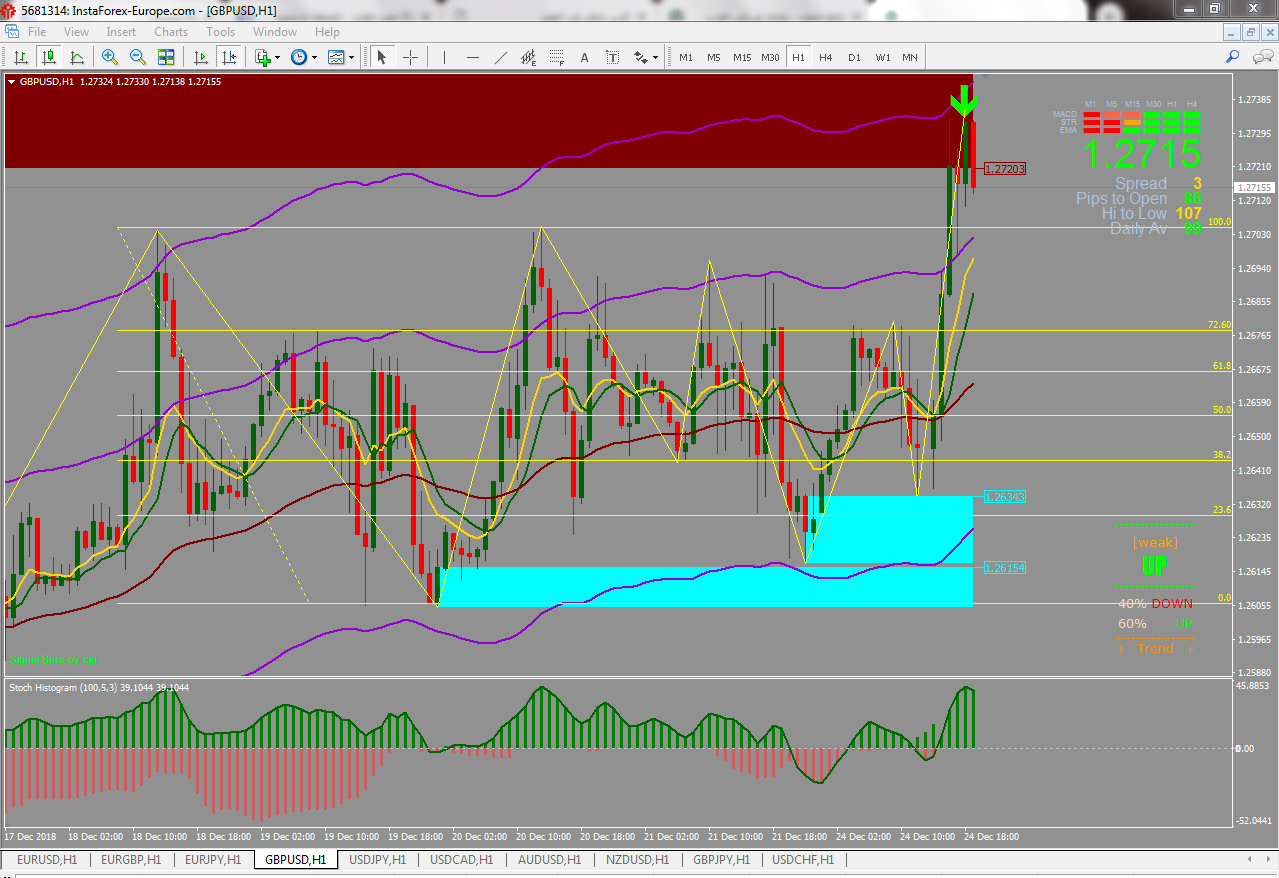Select the line chart display icon
This screenshot has height=878, width=1279.
[x=77, y=58]
